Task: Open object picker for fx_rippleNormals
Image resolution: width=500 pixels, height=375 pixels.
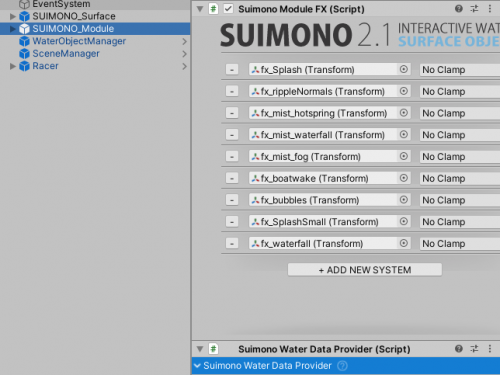Action: click(404, 91)
